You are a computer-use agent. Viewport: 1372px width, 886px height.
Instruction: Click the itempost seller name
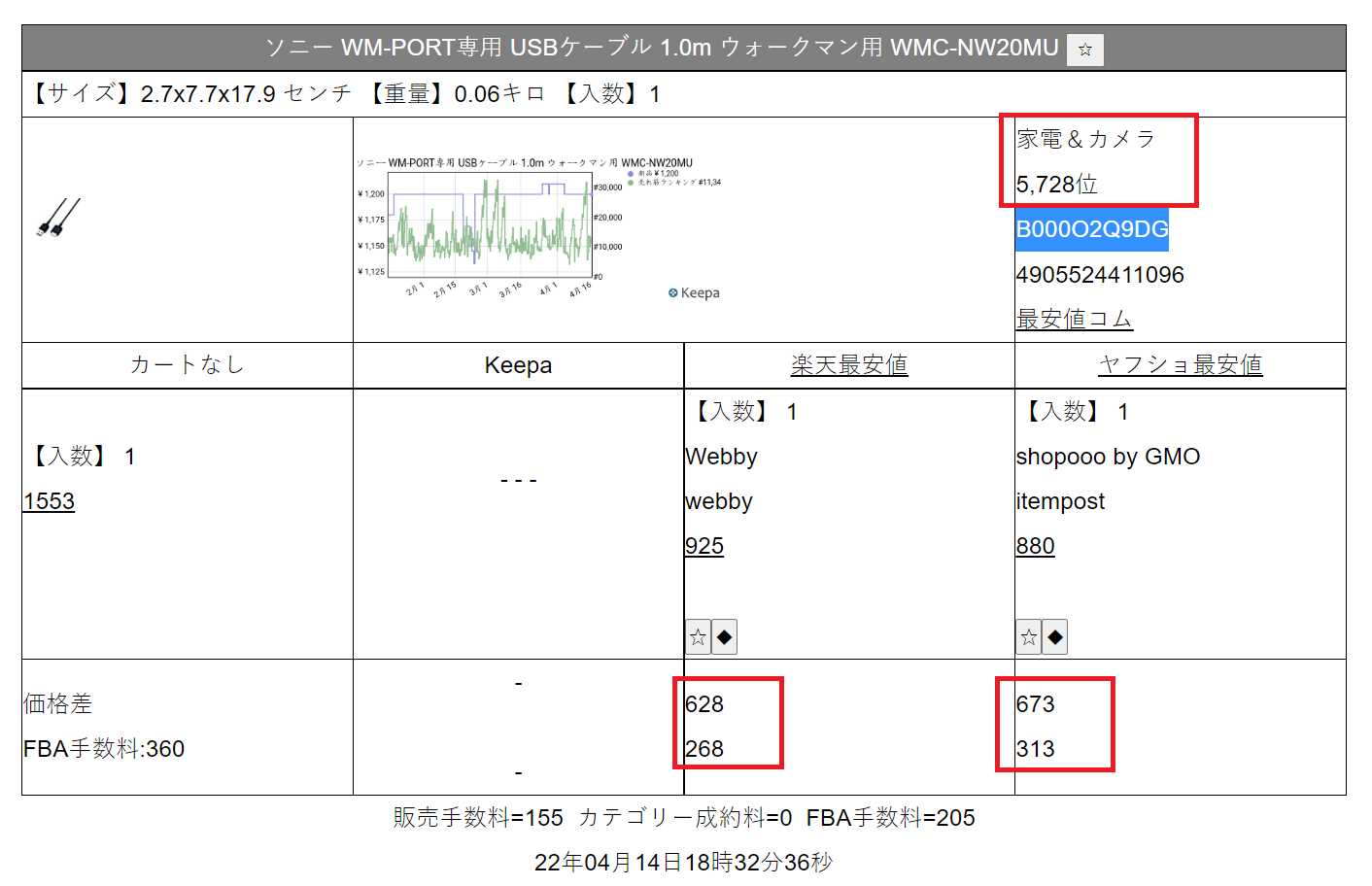point(1061,501)
